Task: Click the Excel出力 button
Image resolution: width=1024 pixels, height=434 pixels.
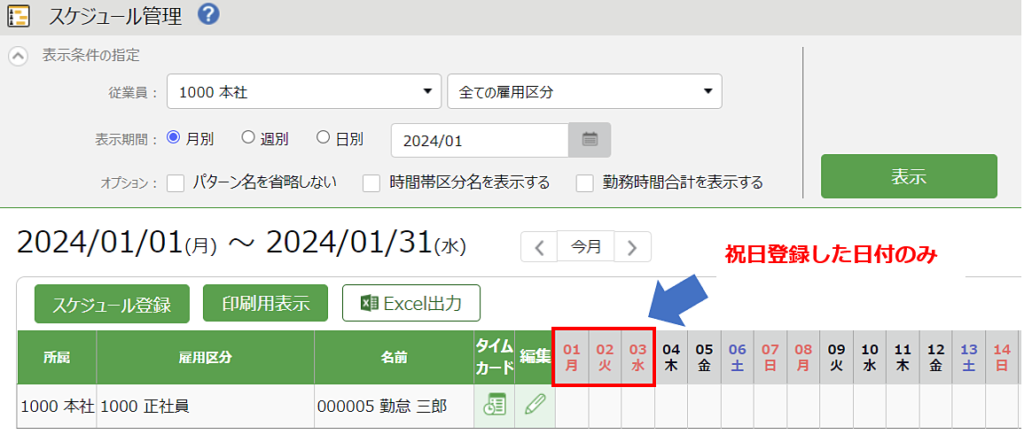Action: [411, 304]
